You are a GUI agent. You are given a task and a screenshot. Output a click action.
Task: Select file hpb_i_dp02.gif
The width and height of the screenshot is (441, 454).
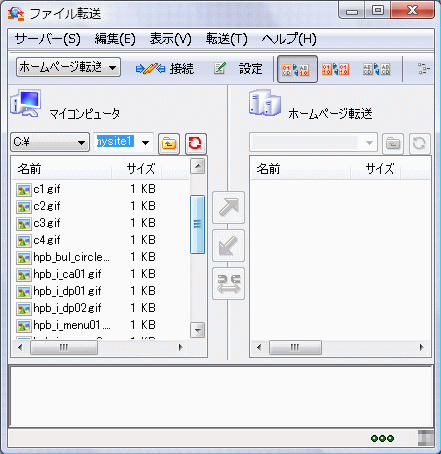[x=67, y=308]
